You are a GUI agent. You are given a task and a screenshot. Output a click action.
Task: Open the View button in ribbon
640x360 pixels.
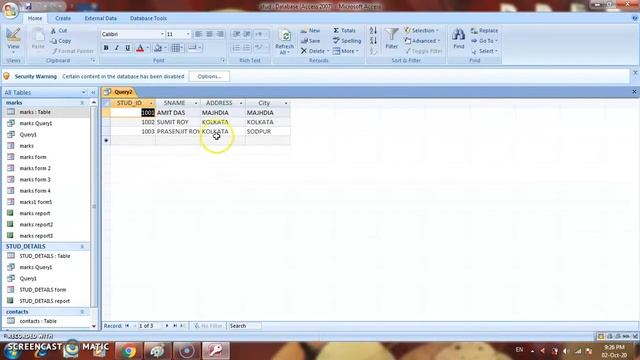13,40
